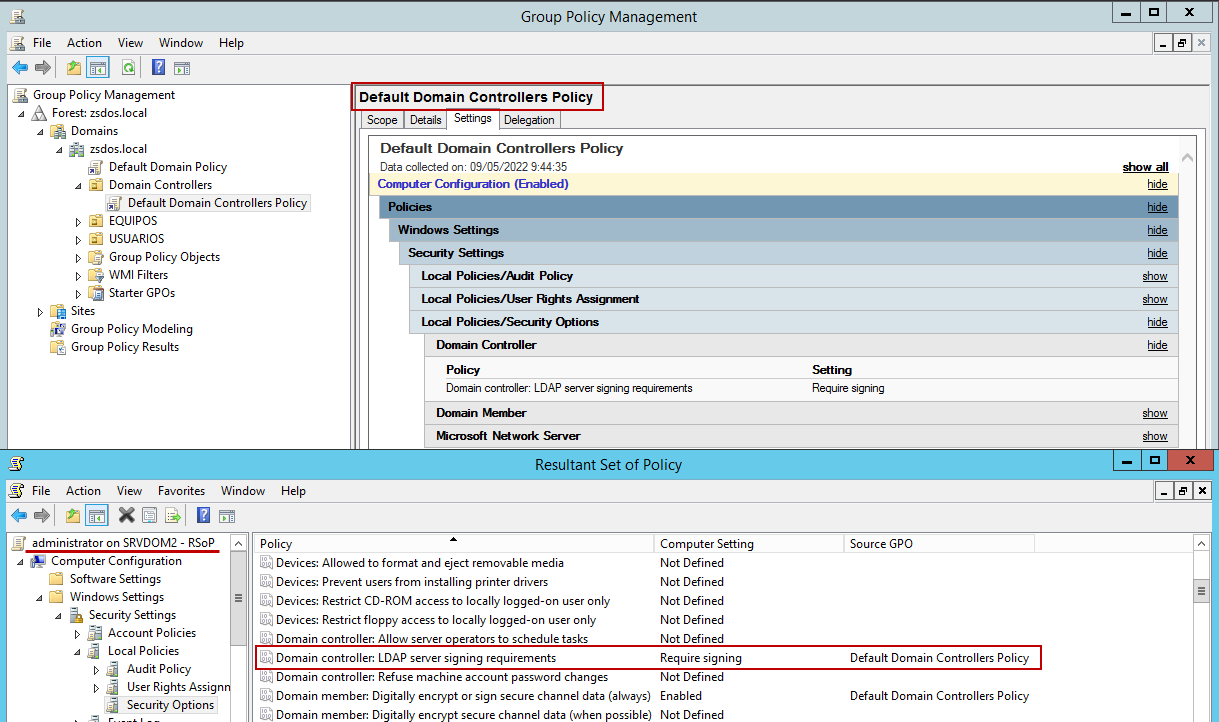Screen dimensions: 1219x722
Task: Click Default Domain Policy GPO link icon
Action: (x=97, y=167)
